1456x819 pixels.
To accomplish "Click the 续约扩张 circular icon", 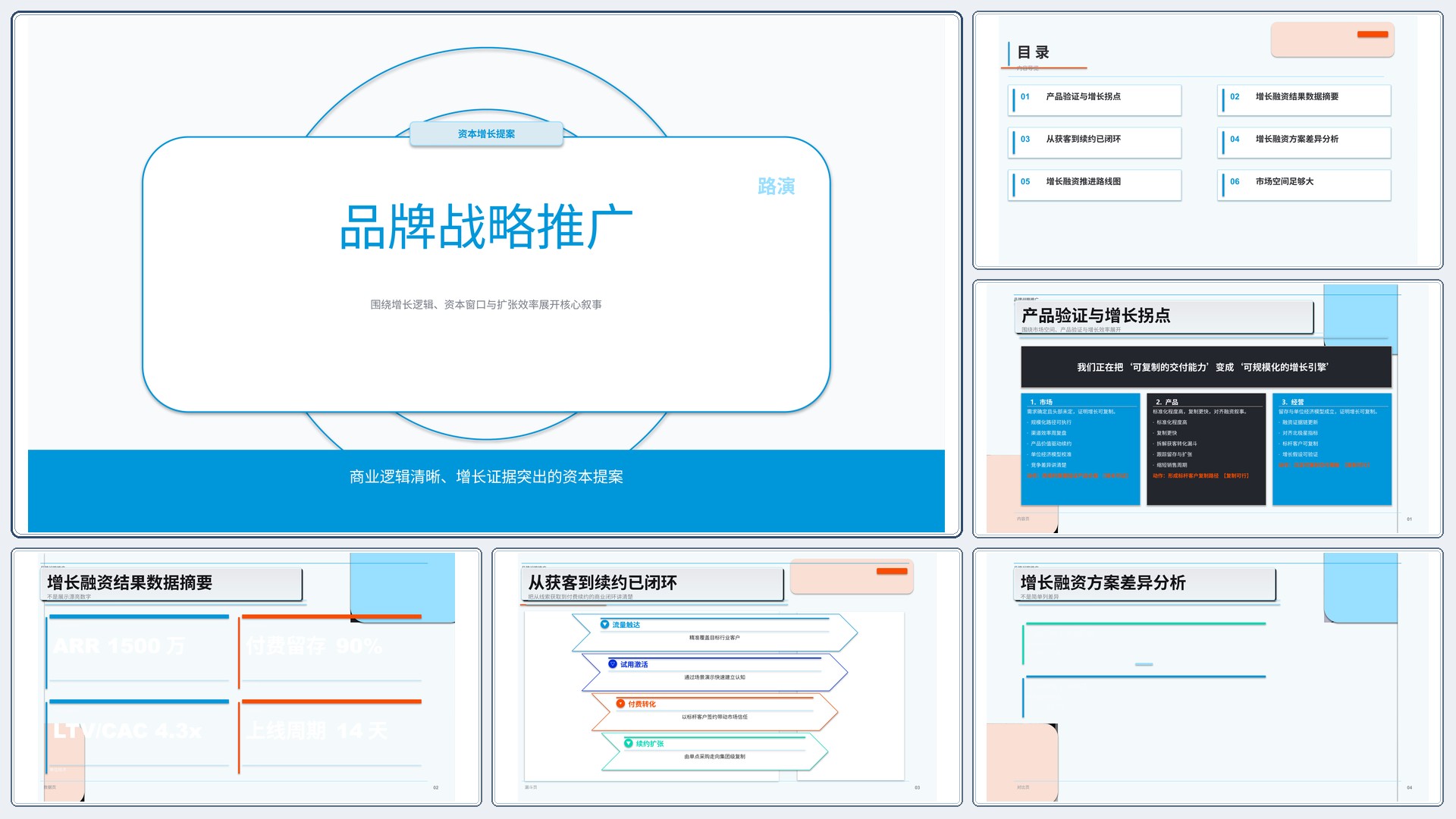I will coord(629,743).
